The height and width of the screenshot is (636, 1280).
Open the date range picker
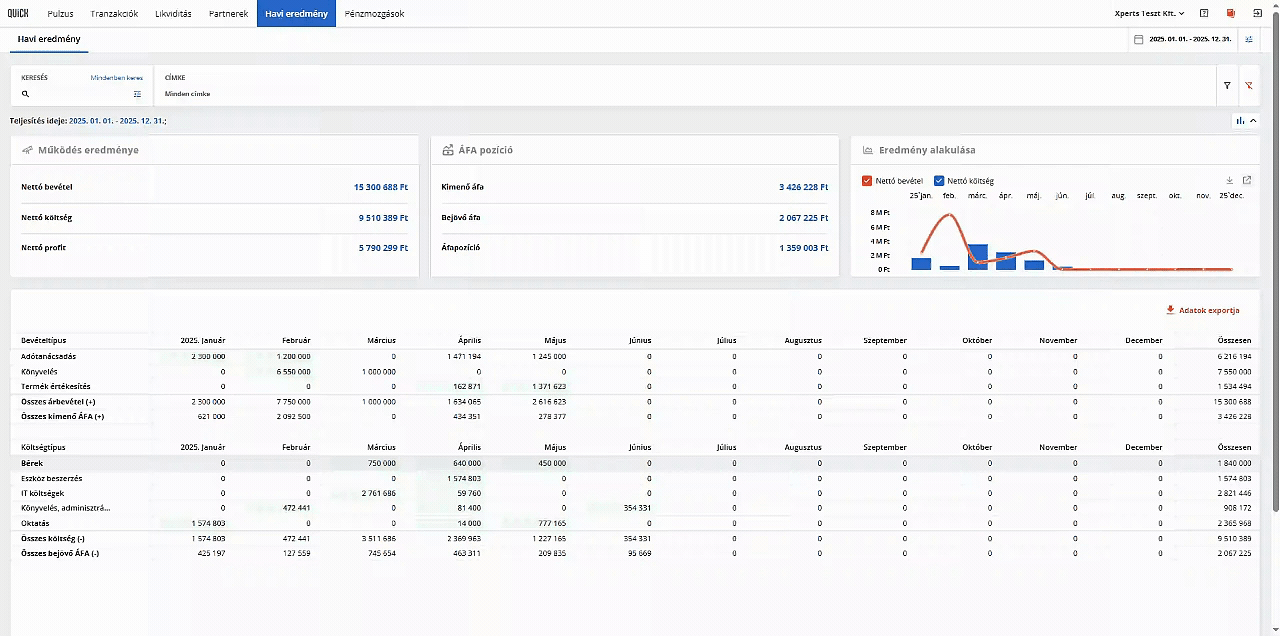(1184, 39)
